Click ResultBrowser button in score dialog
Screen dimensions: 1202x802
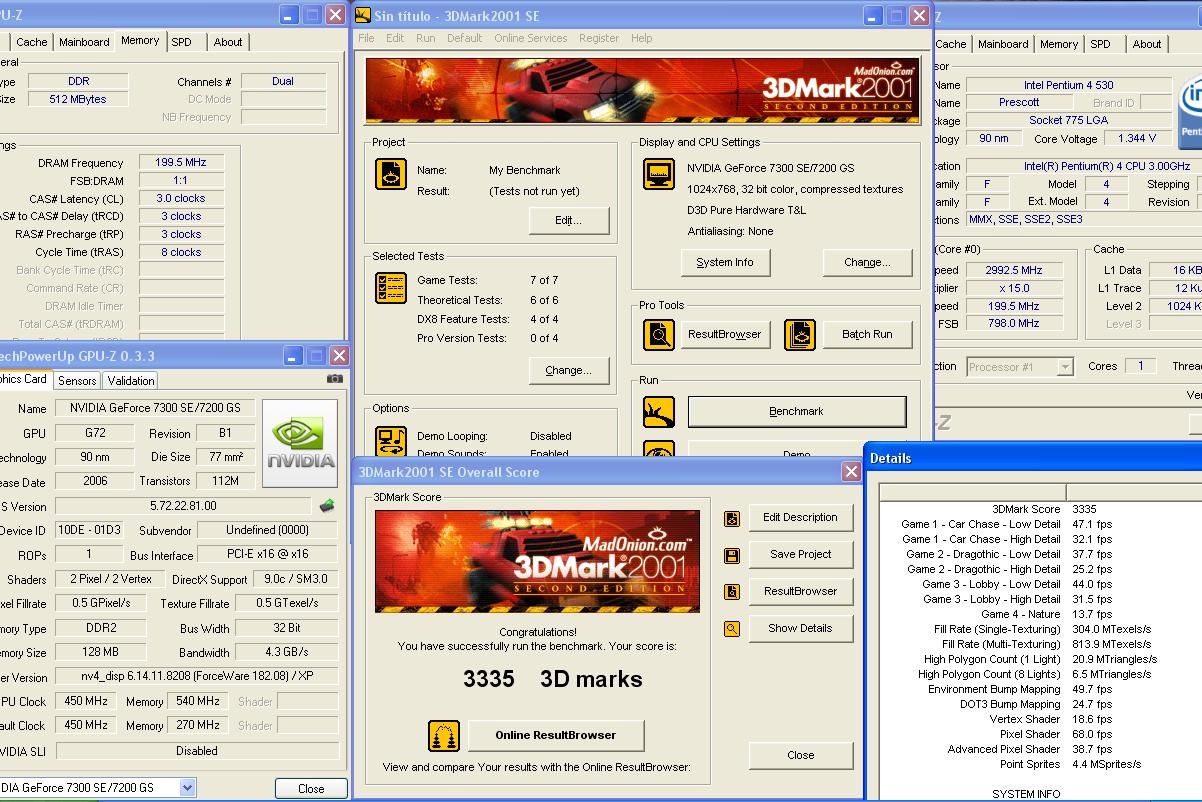pyautogui.click(x=800, y=592)
